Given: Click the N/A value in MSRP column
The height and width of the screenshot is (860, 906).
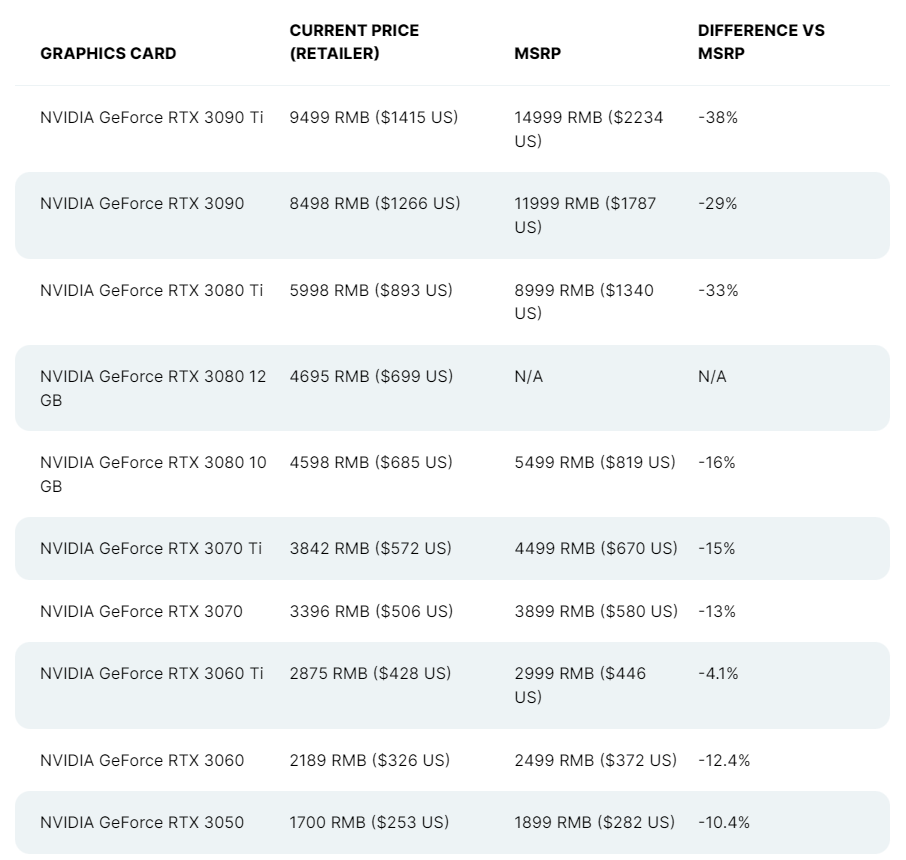Looking at the screenshot, I should point(528,377).
